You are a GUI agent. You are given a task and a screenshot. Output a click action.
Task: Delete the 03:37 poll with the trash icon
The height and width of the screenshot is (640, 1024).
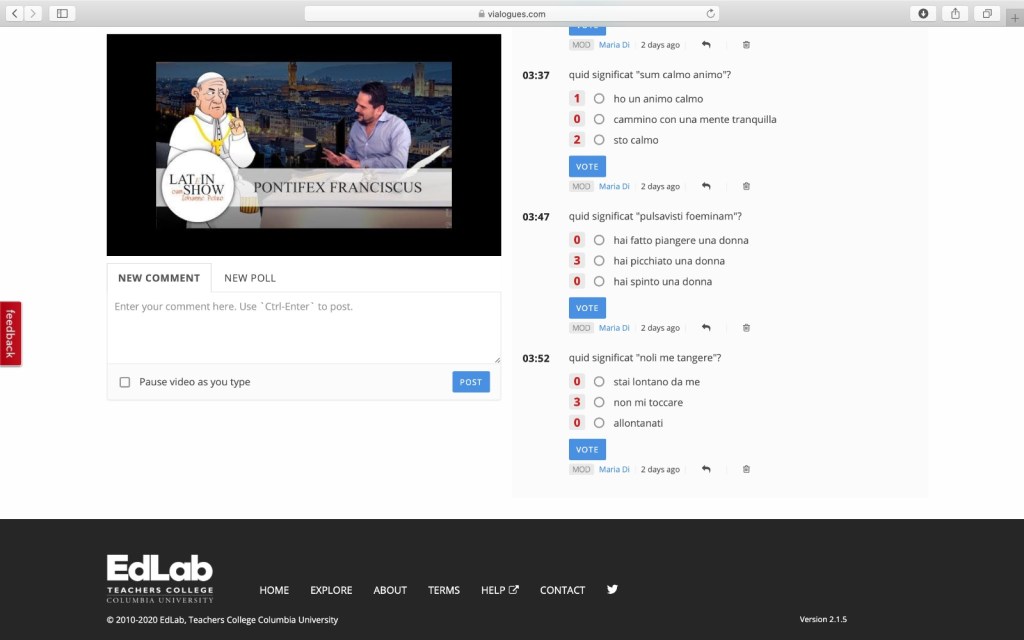tap(746, 186)
